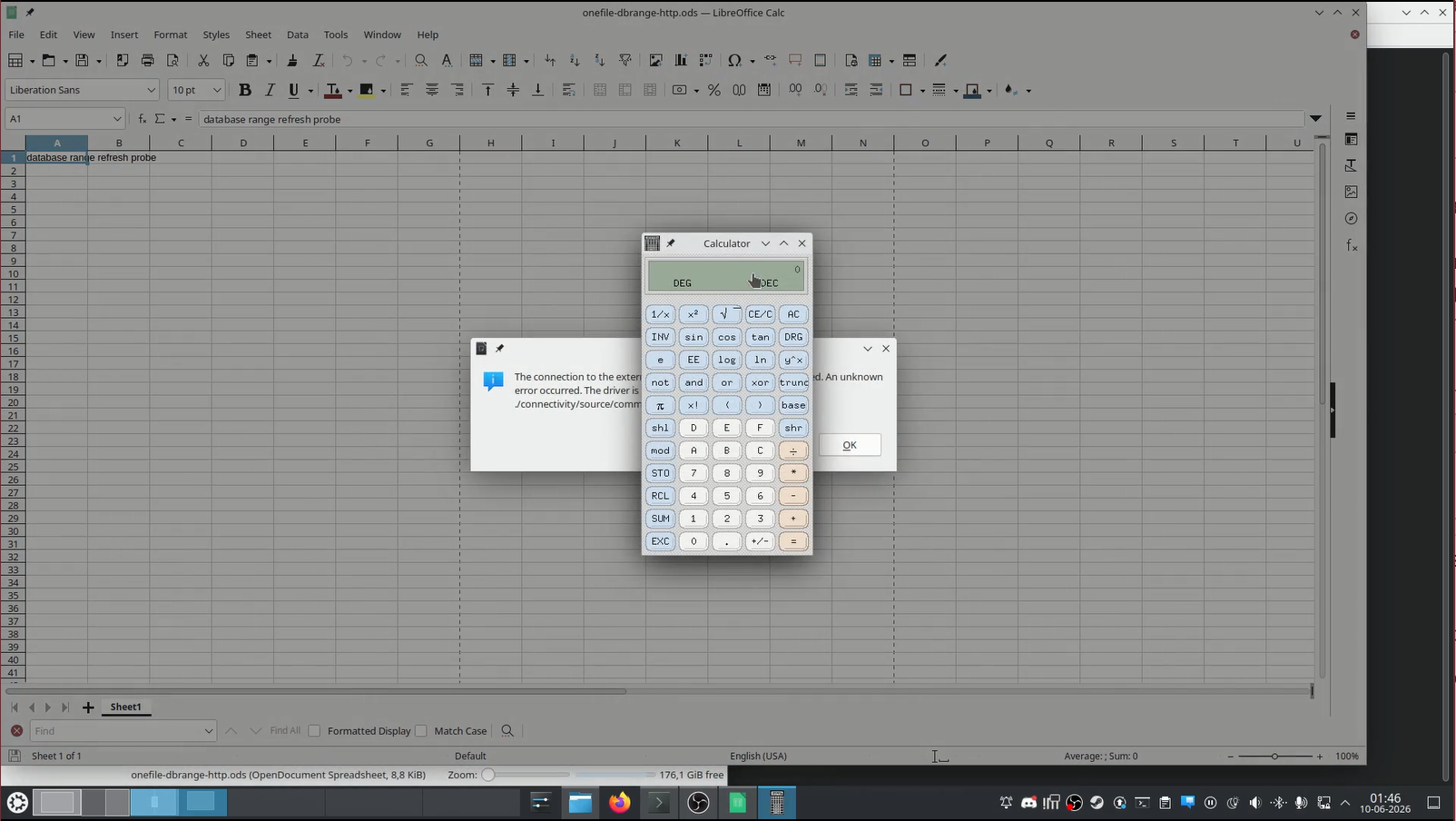Toggle the DRG angle mode key in Calculator

coord(793,337)
